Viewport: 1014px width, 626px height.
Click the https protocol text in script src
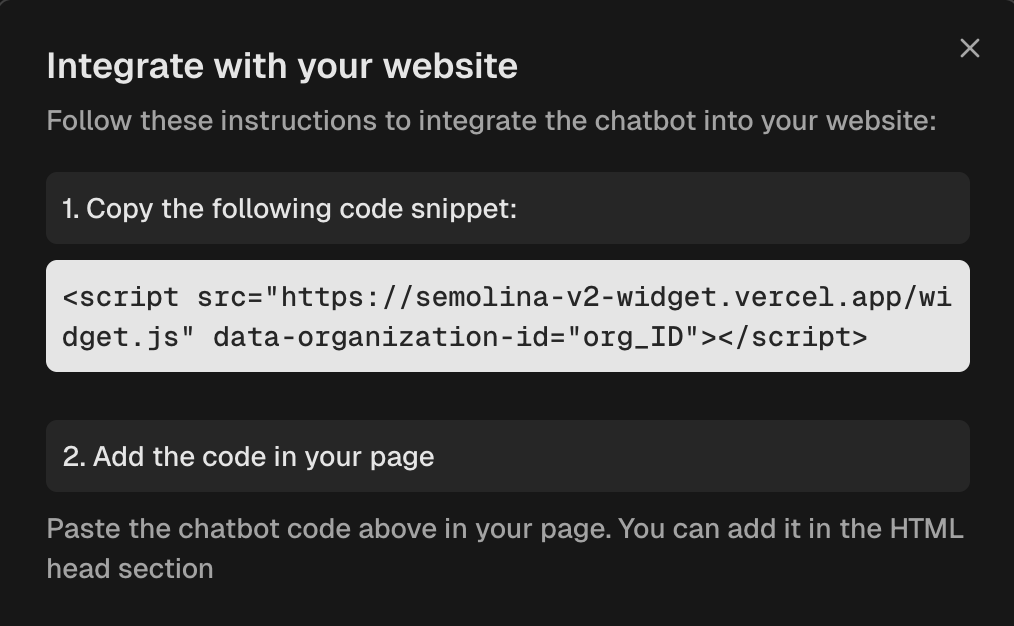point(320,296)
